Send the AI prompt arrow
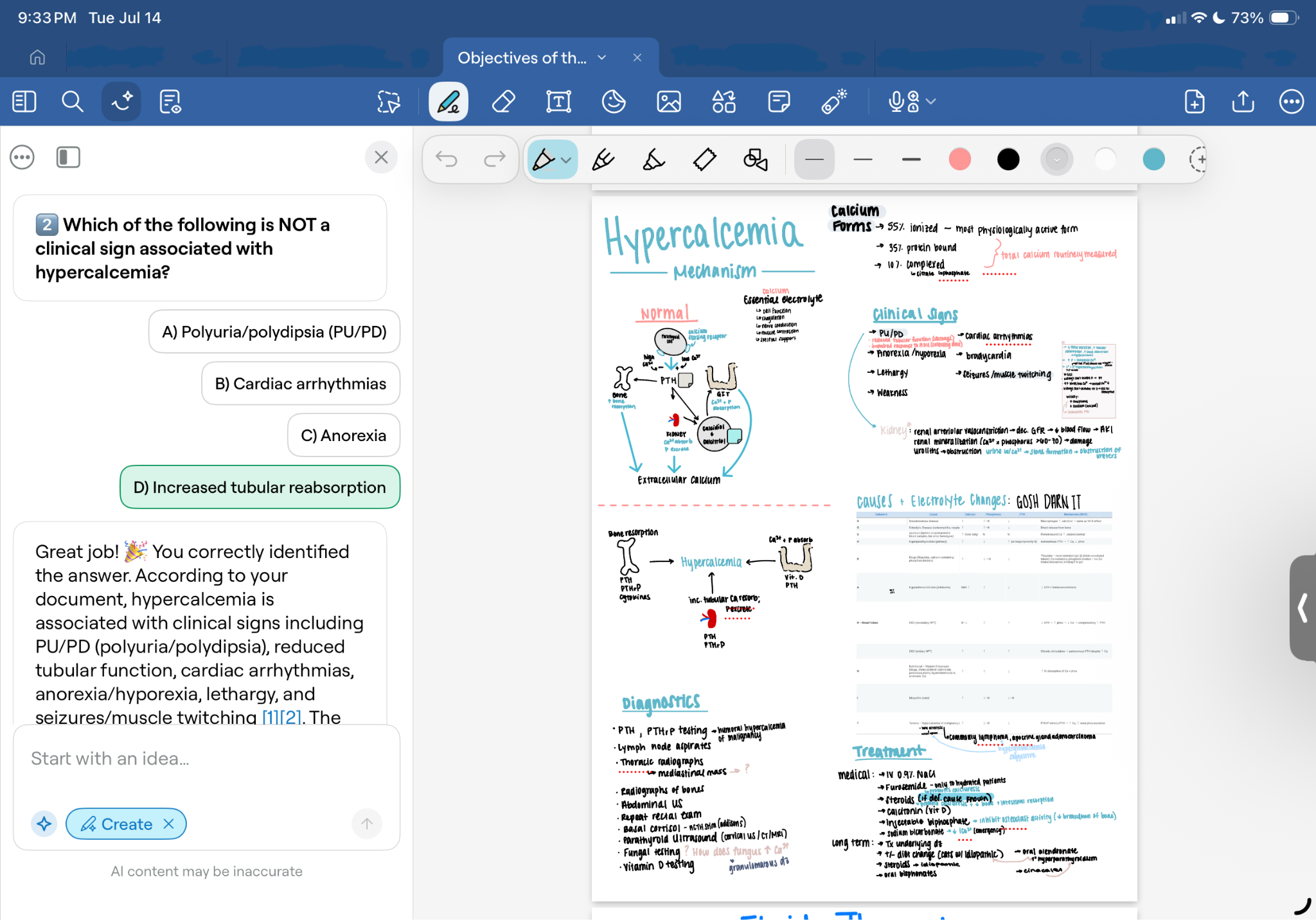Screen dimensions: 1316x920 tap(367, 824)
